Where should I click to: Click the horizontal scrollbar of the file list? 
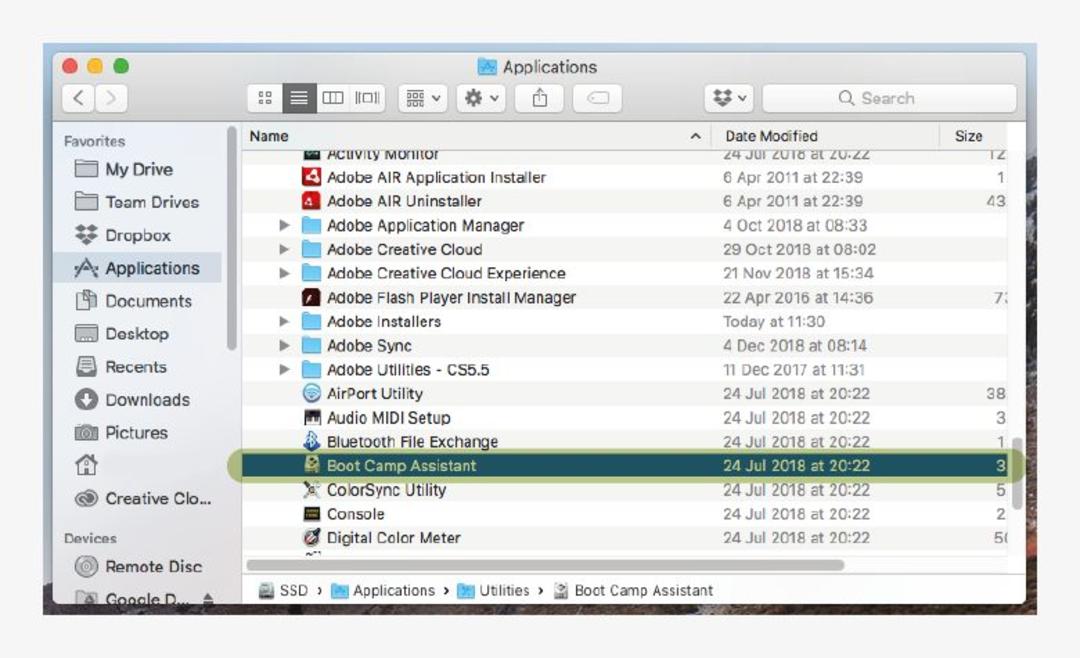tap(546, 565)
